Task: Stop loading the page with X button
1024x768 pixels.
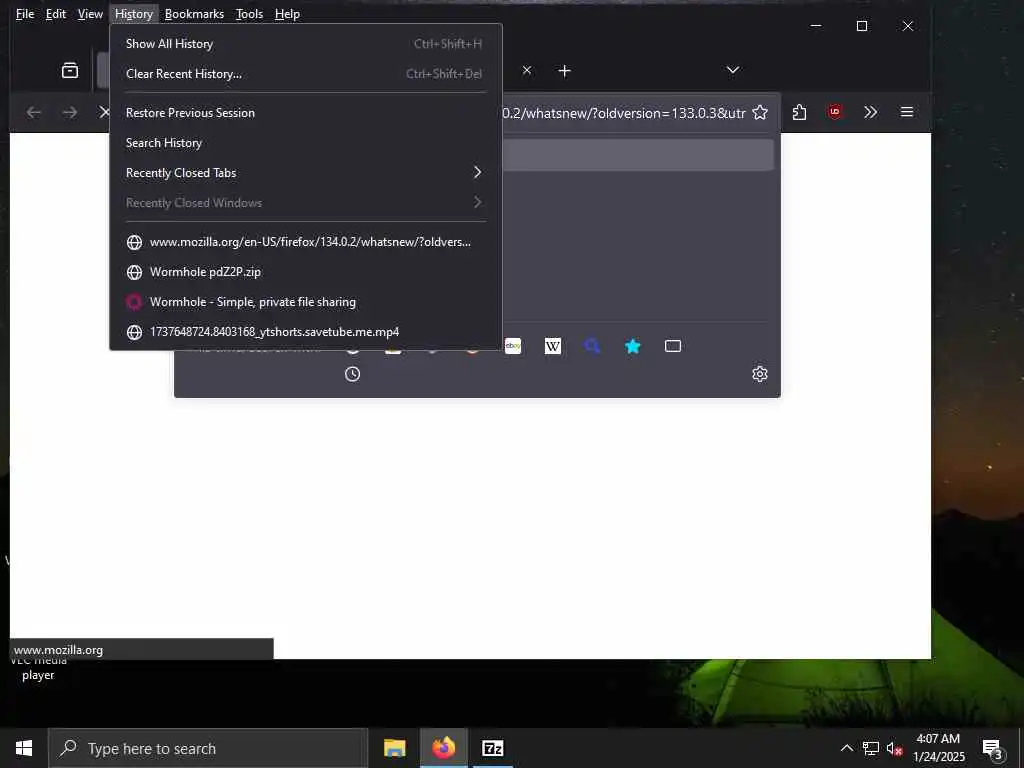Action: coord(104,112)
